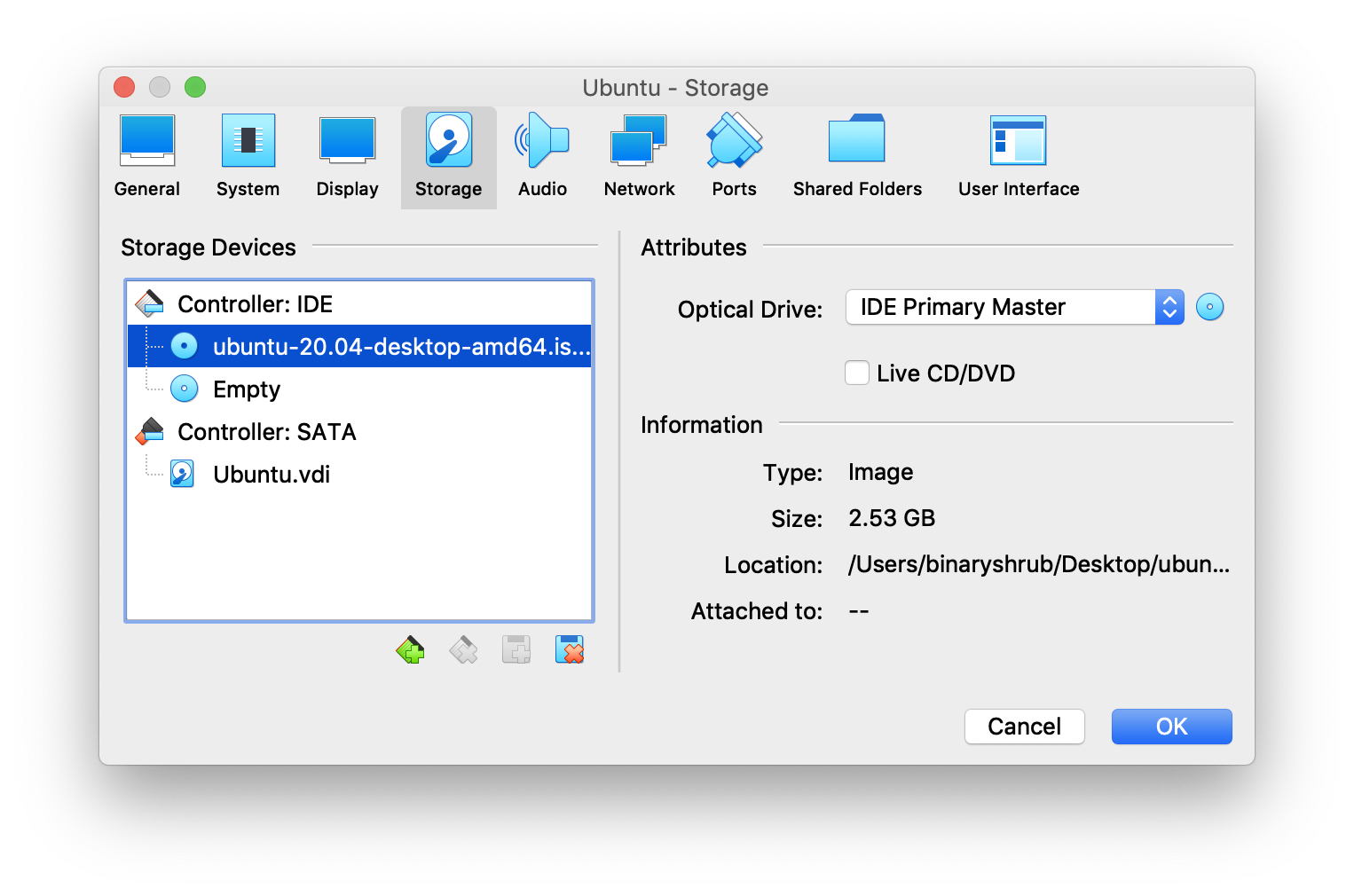Click the Attached to value
Viewport: 1354px width, 896px height.
(859, 610)
